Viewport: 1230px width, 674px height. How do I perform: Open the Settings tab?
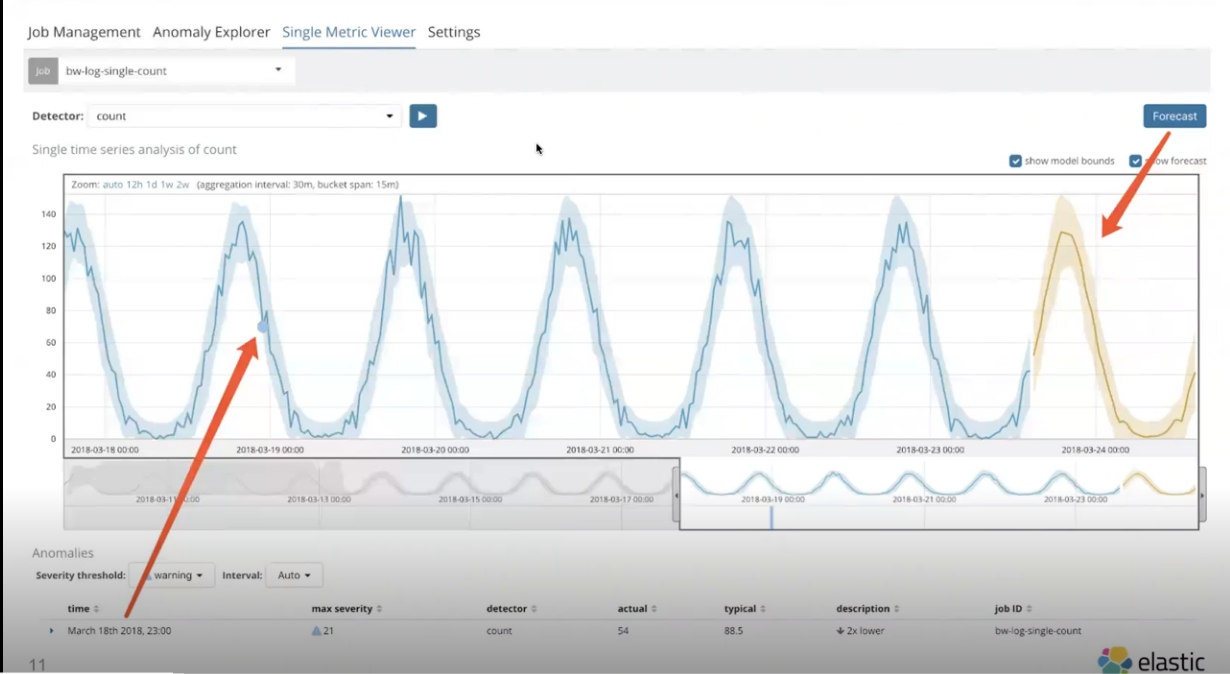tap(454, 32)
